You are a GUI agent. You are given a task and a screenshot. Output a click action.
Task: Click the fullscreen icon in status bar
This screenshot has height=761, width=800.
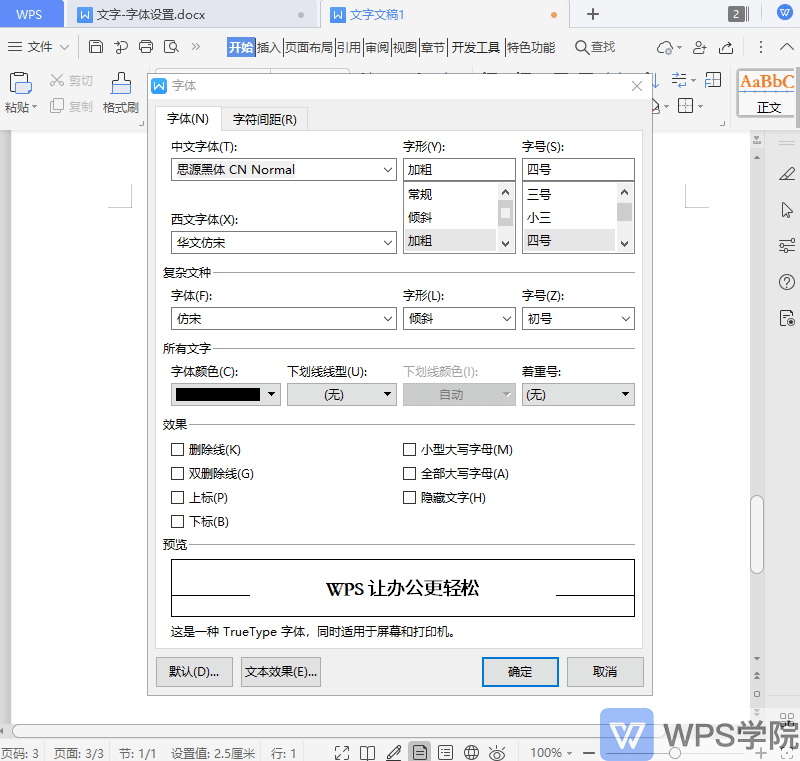[x=342, y=752]
